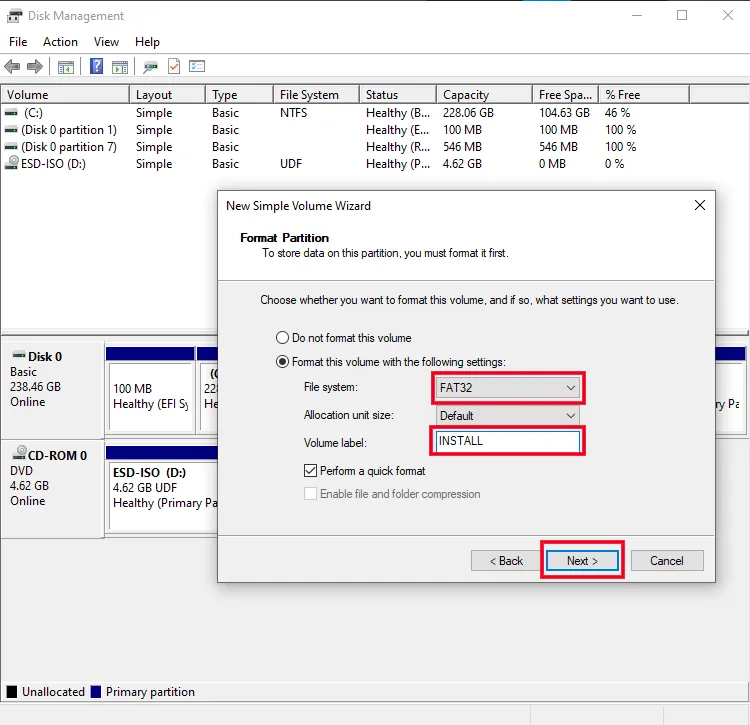This screenshot has height=725, width=750.
Task: Click the Show/Hide Action Pane icon
Action: pyautogui.click(x=120, y=67)
